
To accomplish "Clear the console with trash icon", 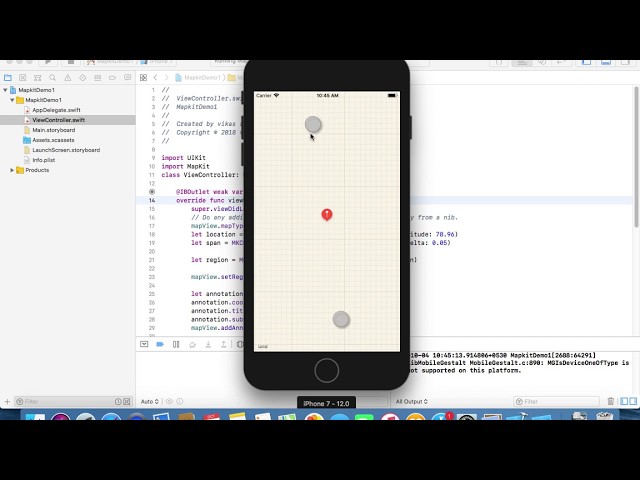I will pos(611,402).
